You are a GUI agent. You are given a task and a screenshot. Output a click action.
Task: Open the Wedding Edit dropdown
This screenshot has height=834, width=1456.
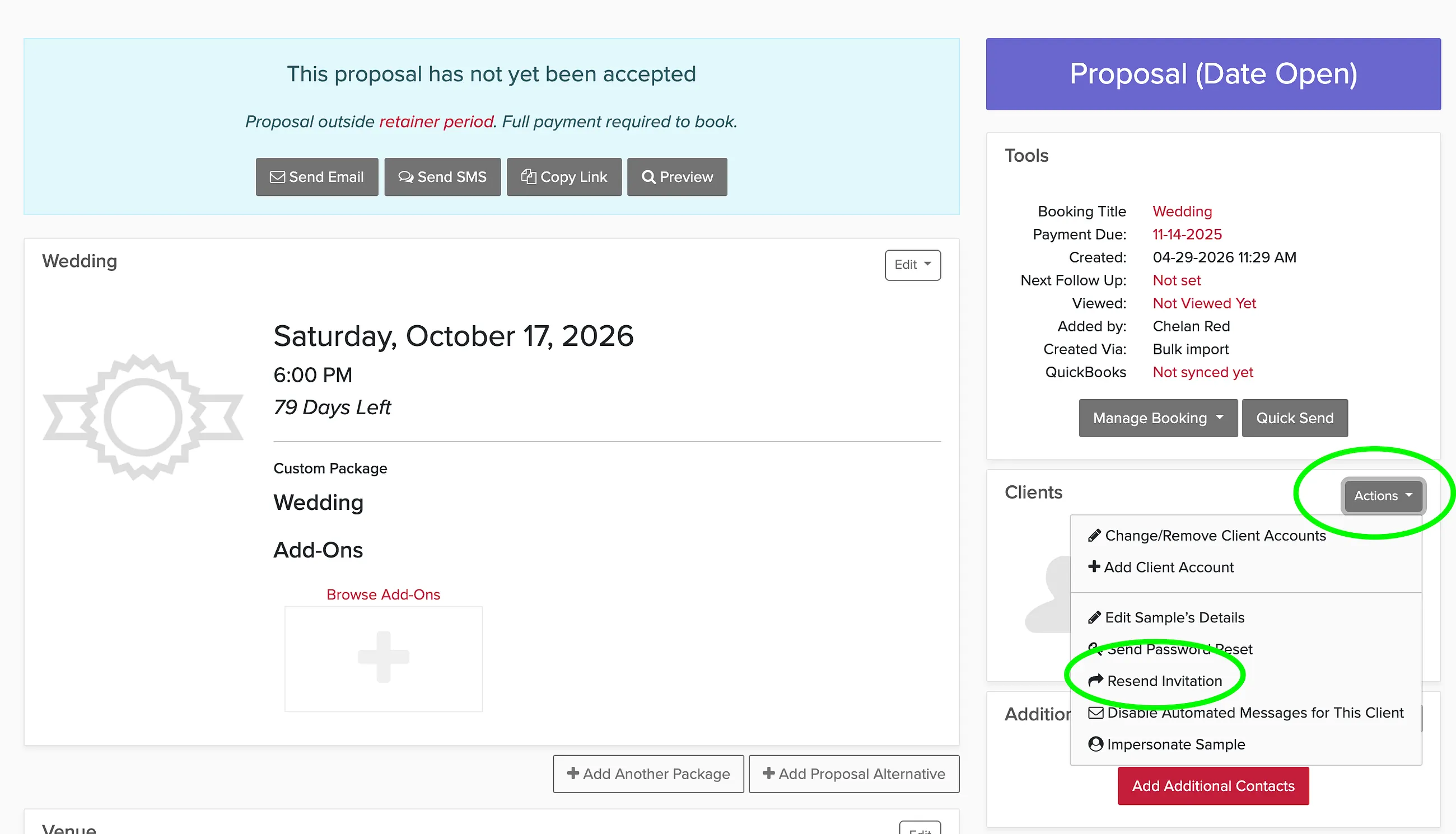pos(913,265)
